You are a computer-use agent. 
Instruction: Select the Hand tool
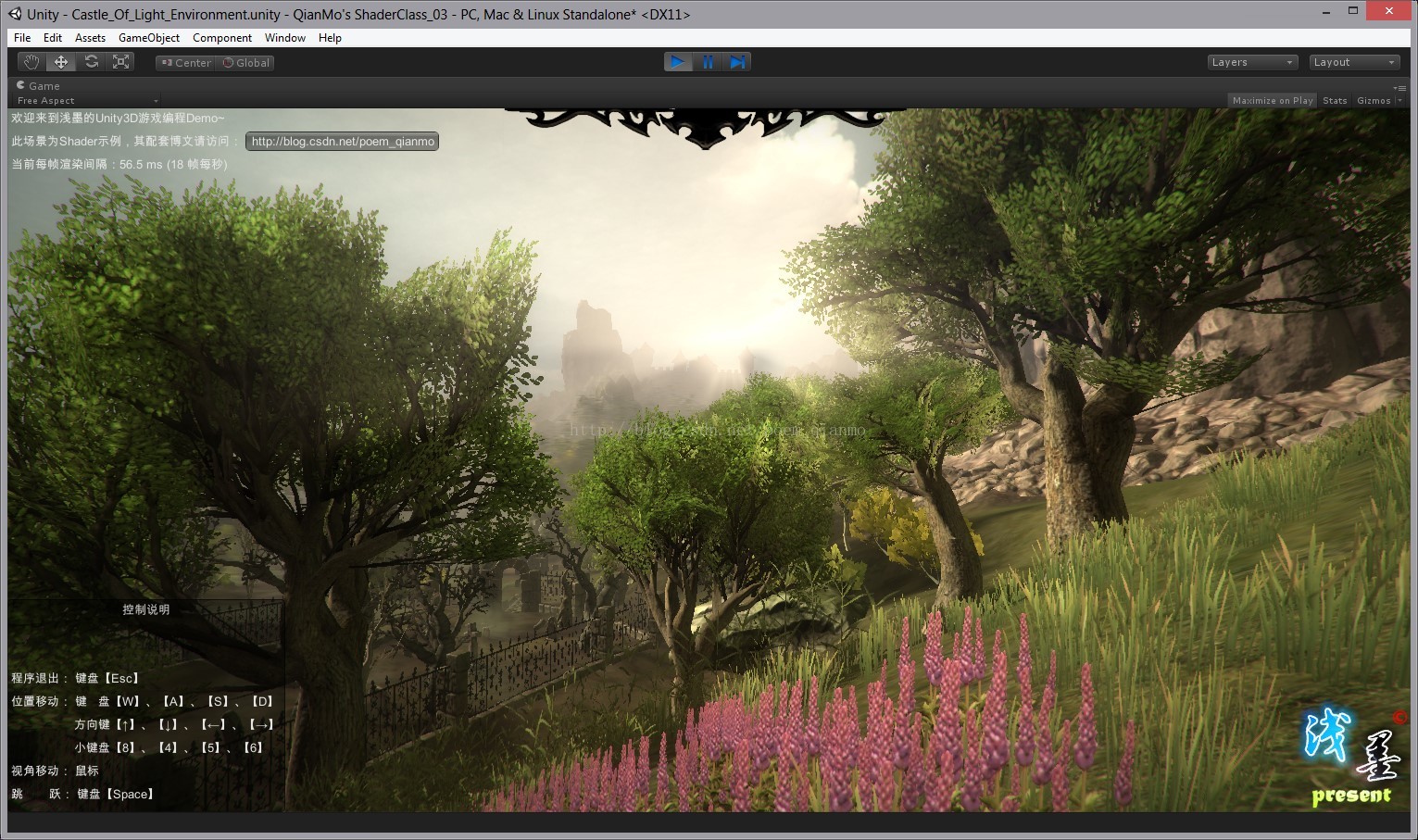(32, 62)
